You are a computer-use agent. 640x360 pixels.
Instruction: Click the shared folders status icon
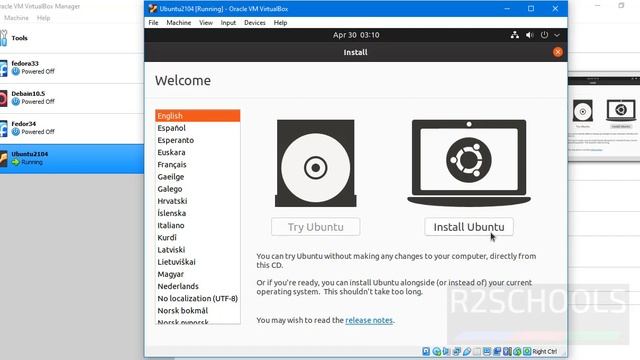477,351
